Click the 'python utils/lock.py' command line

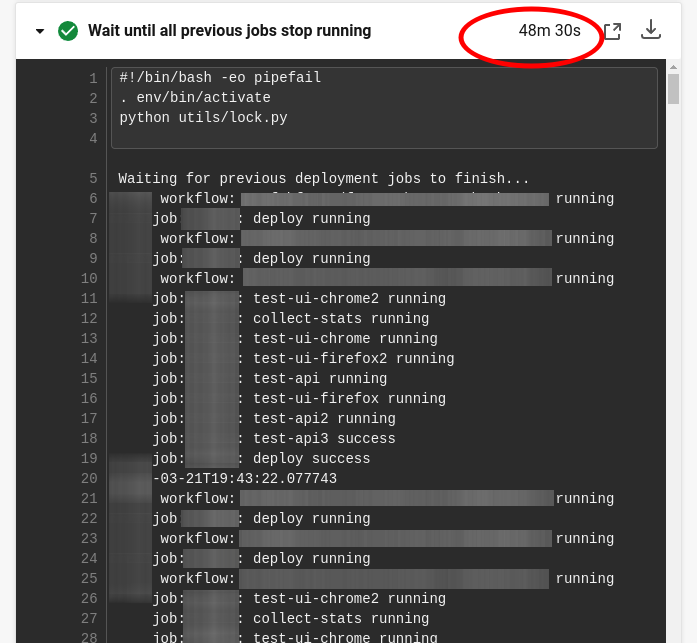click(x=203, y=118)
